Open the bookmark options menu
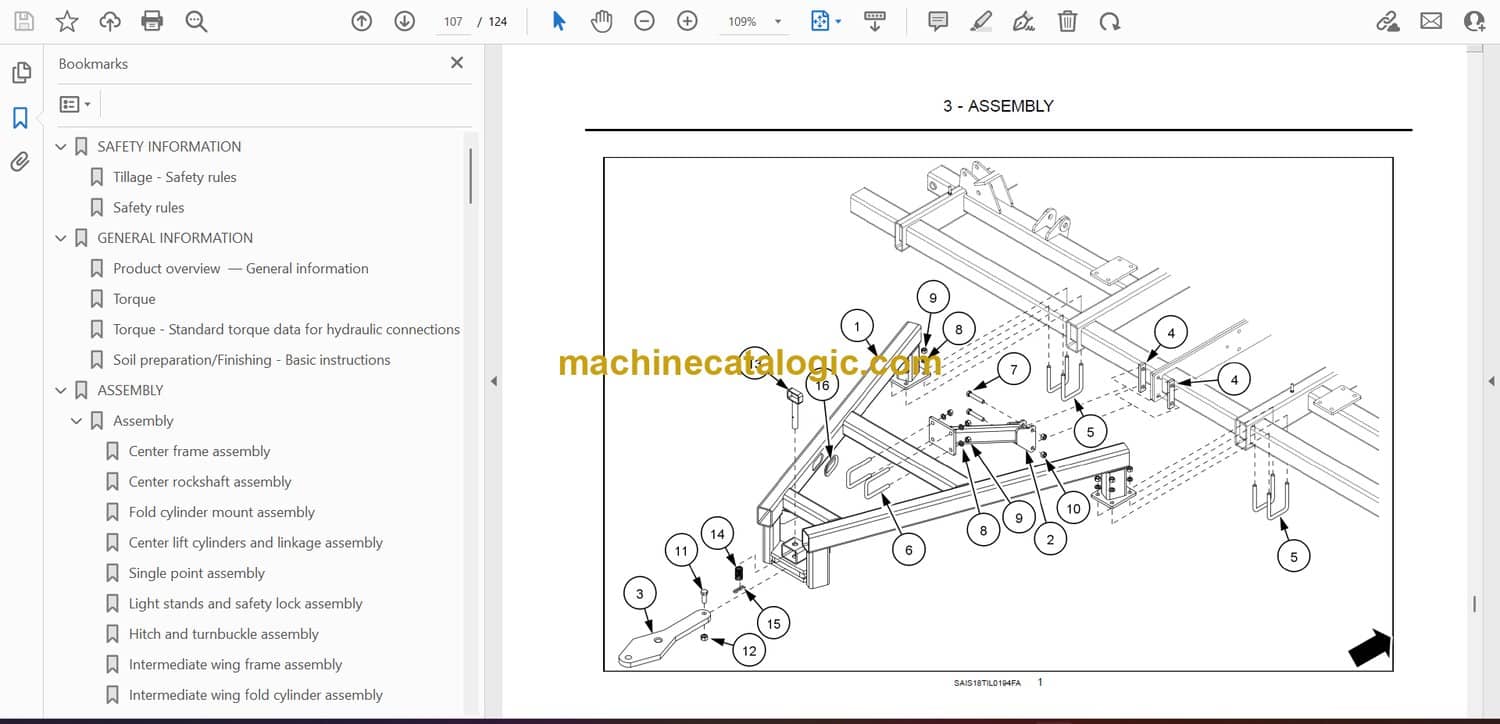1500x724 pixels. [x=75, y=104]
